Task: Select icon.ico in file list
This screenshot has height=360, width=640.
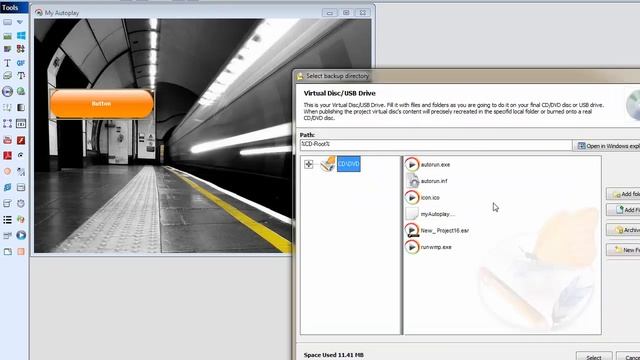Action: [x=430, y=198]
